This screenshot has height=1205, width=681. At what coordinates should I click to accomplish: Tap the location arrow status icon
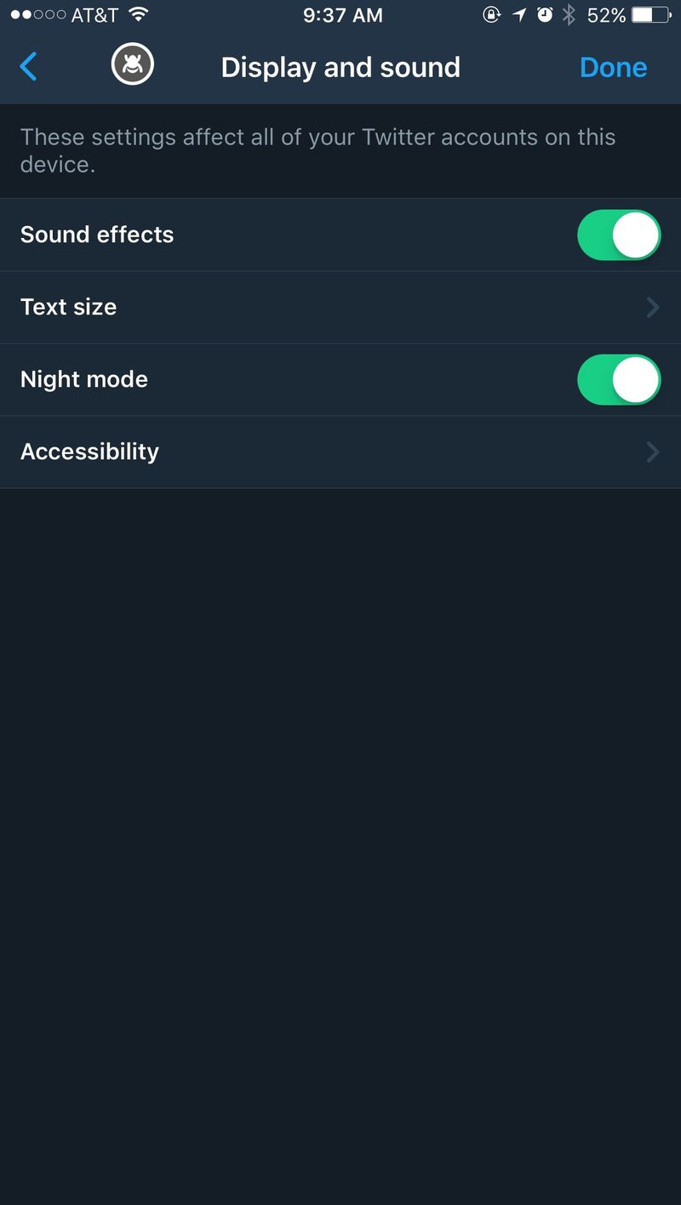[519, 15]
